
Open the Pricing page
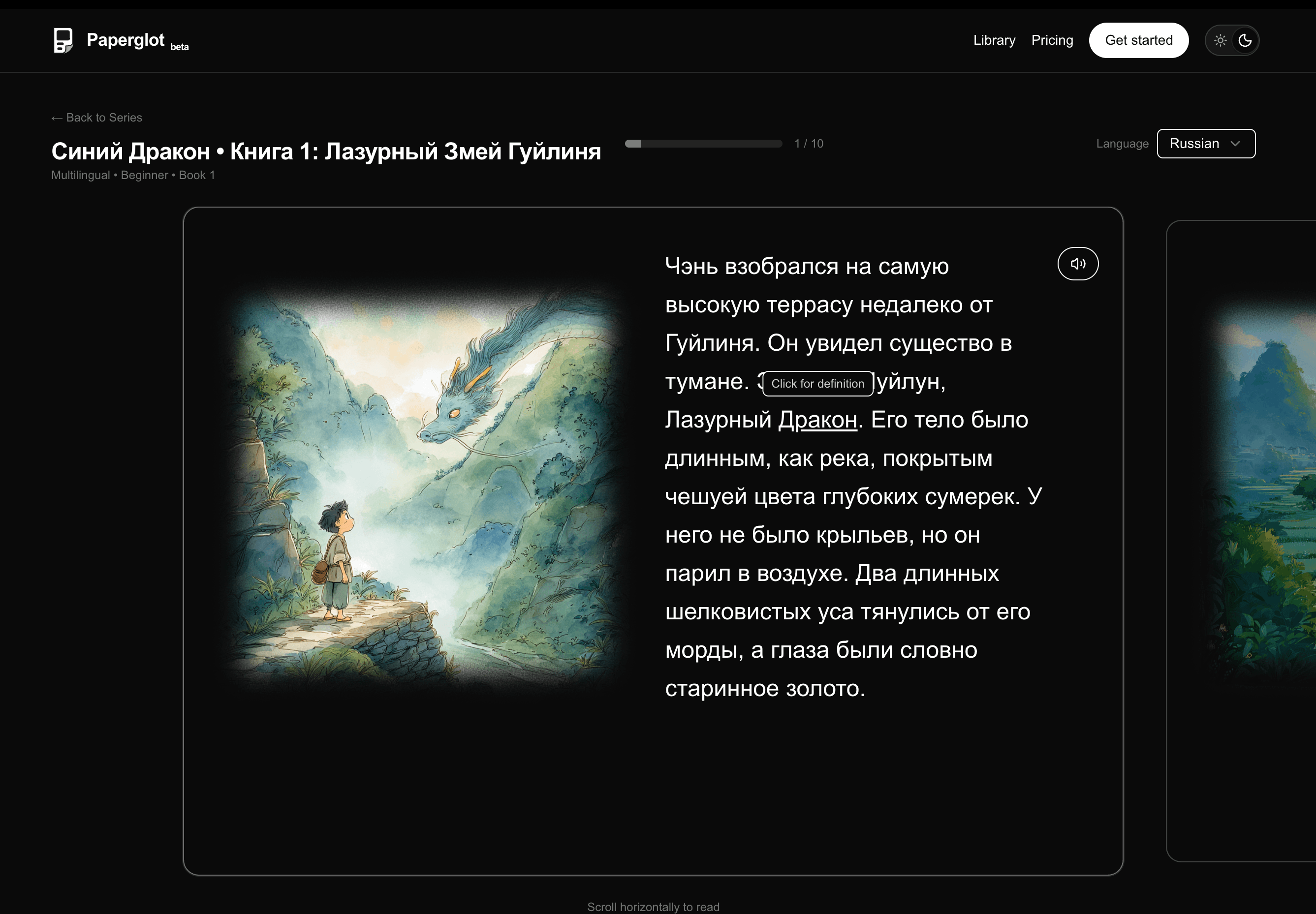1053,39
